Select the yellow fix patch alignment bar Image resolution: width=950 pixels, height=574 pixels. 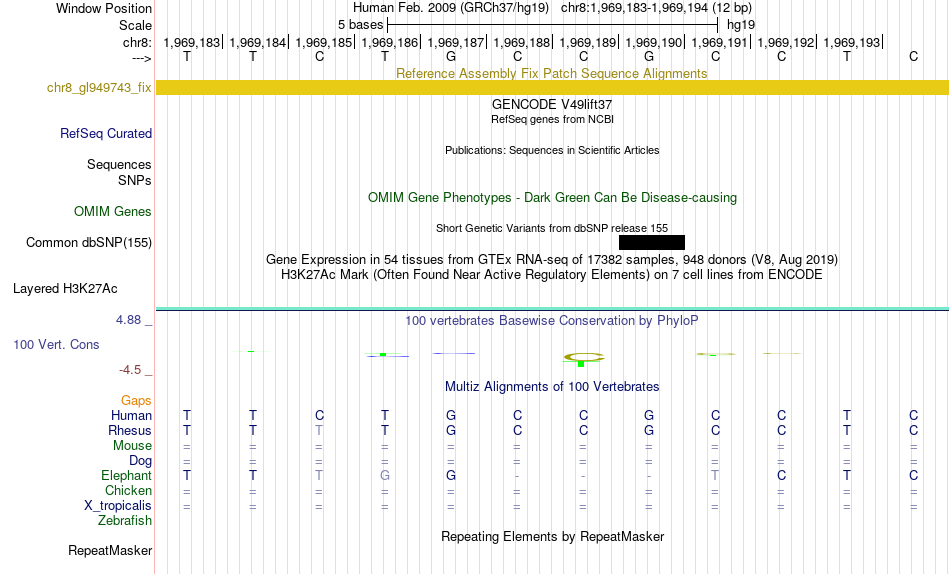coord(552,87)
